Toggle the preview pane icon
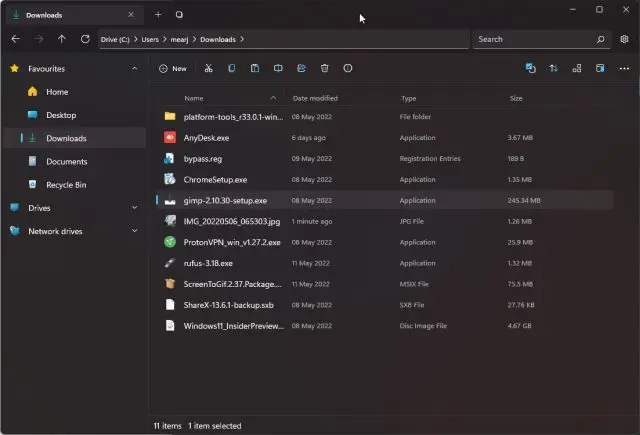The width and height of the screenshot is (640, 435). point(600,69)
